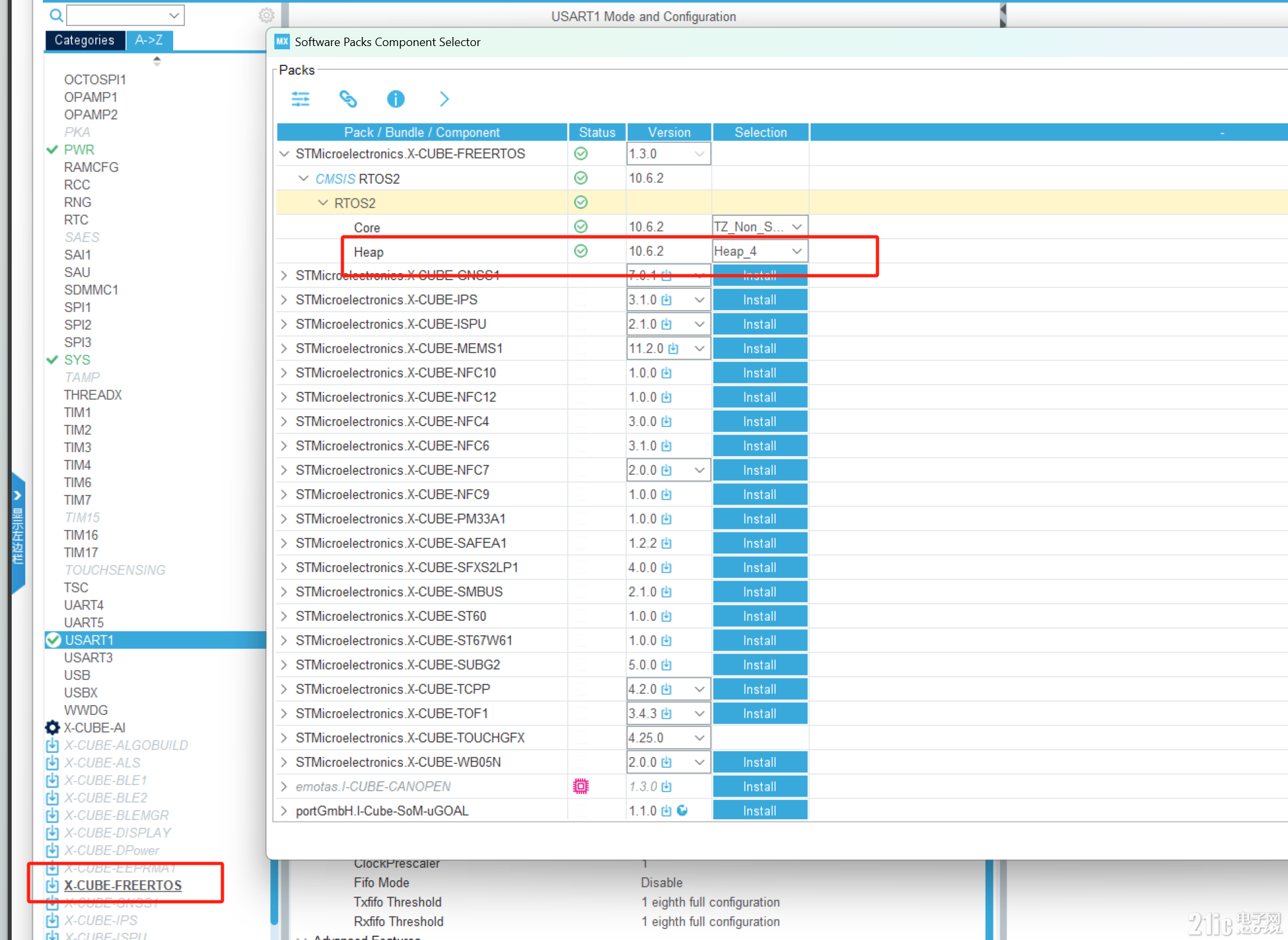Viewport: 1288px width, 940px height.
Task: Select X-CUBE-AI in the sidebar list
Action: coord(95,728)
